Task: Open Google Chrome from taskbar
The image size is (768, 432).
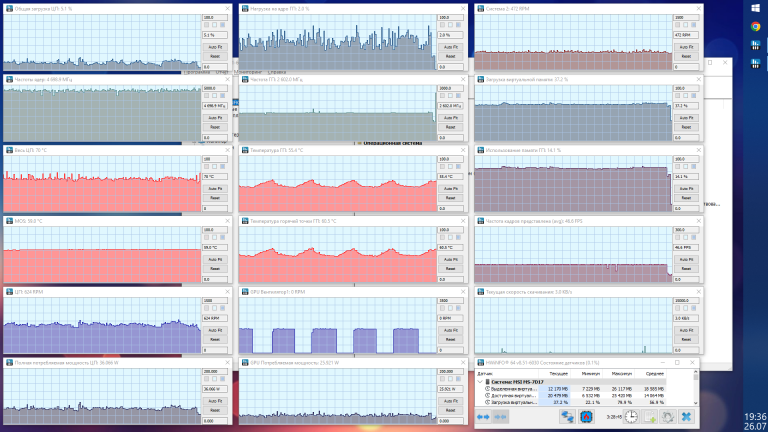Action: 755,26
